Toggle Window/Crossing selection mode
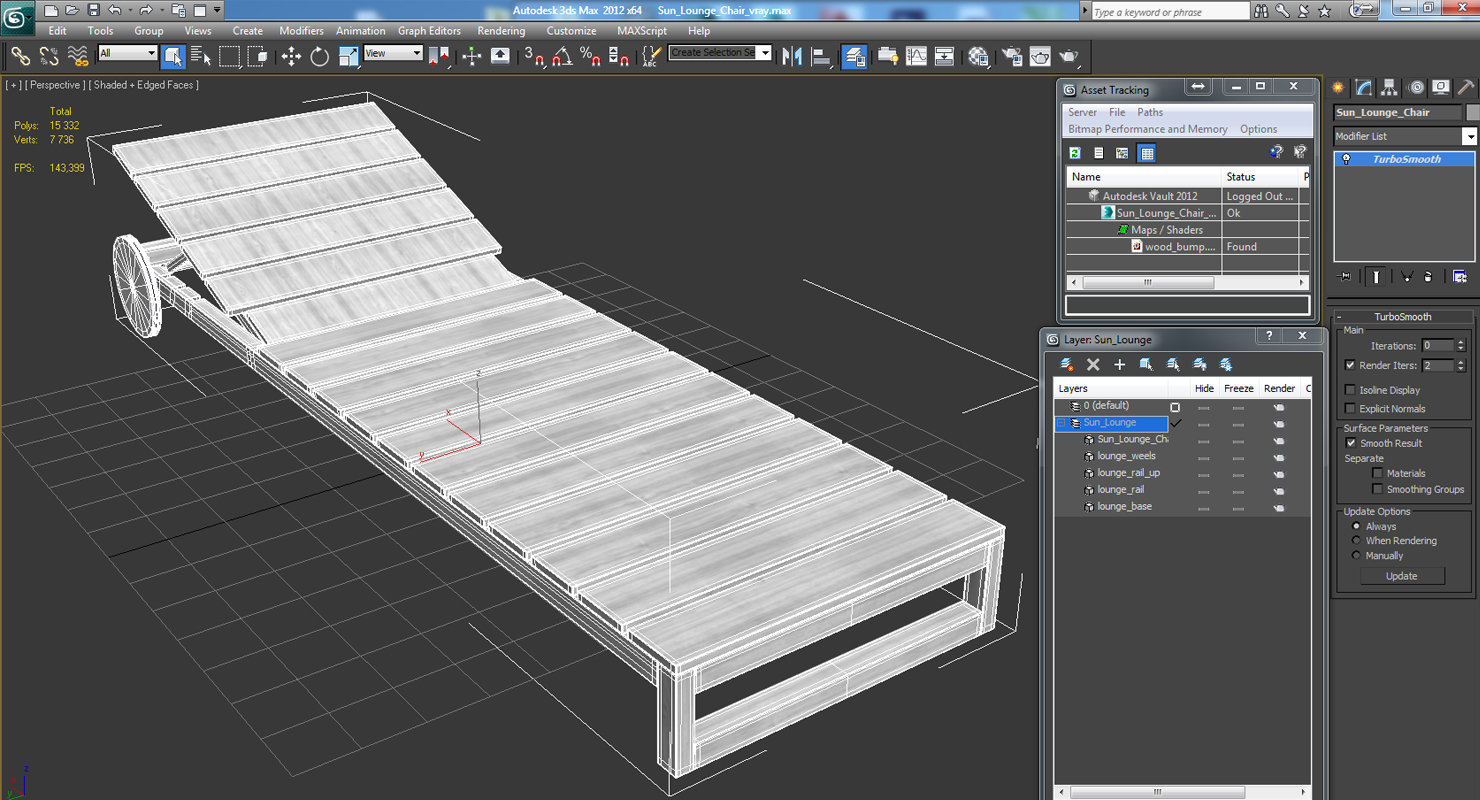This screenshot has height=800, width=1480. [x=258, y=56]
